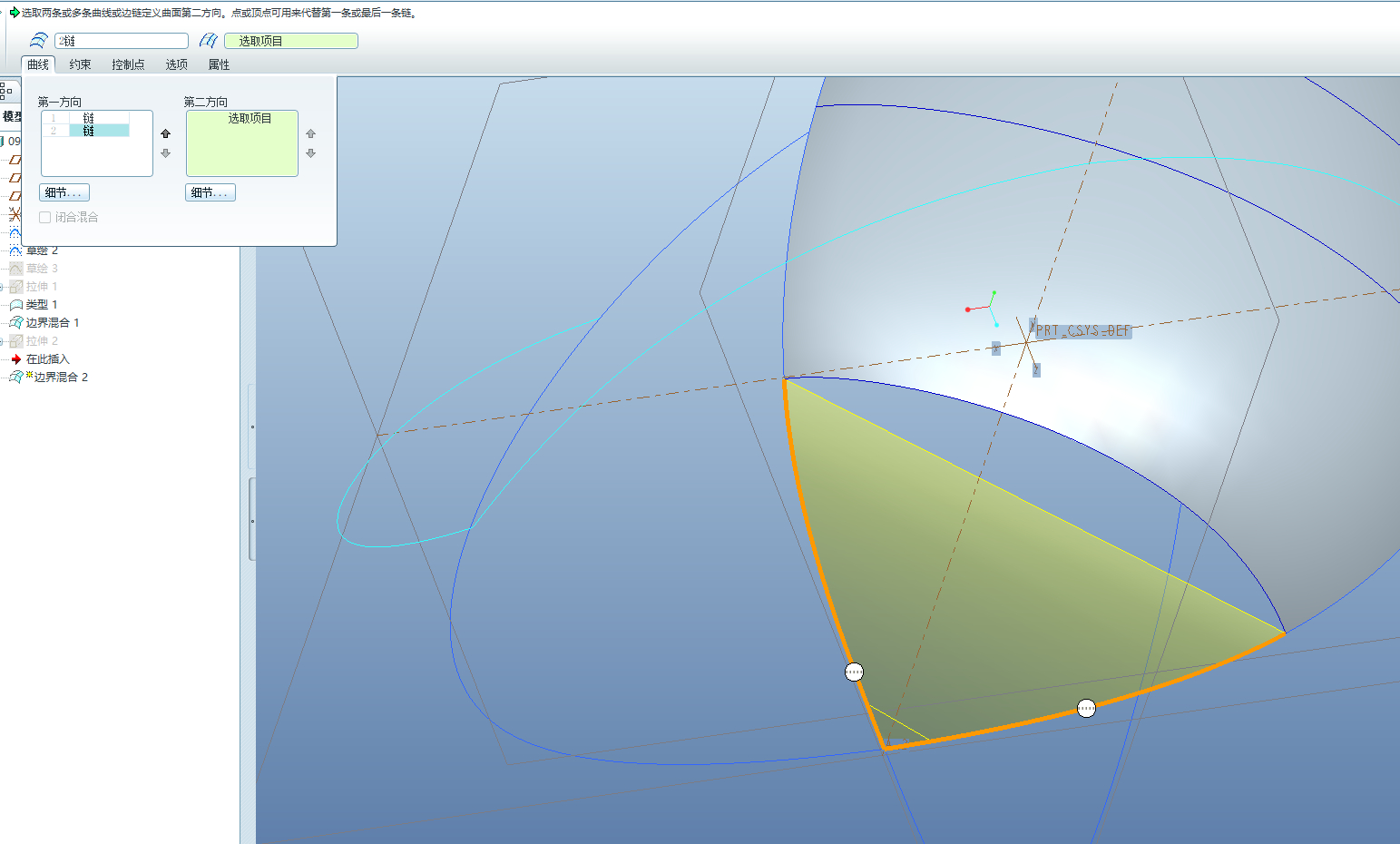Click the first direction curves icon
The height and width of the screenshot is (844, 1400).
point(38,41)
